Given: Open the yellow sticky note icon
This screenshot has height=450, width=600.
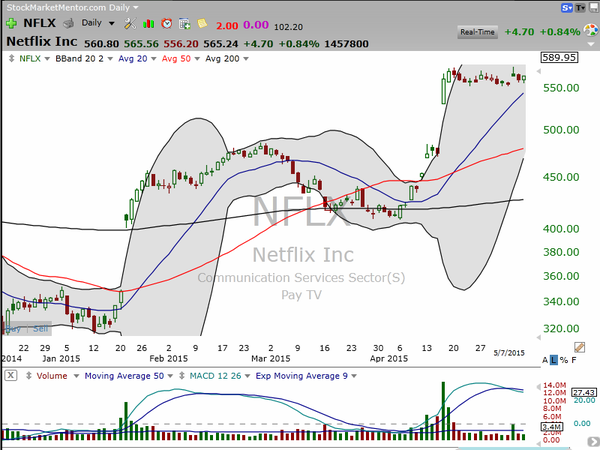Looking at the screenshot, I should pyautogui.click(x=202, y=24).
